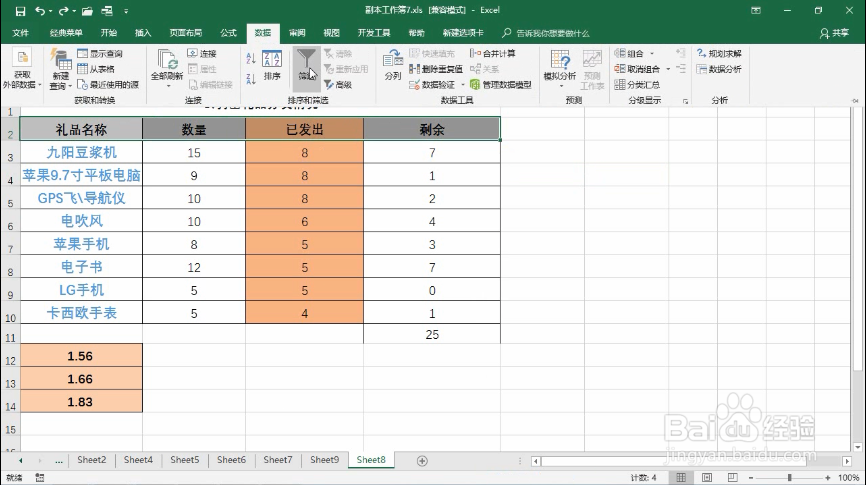Select the Sheet5 tab
The width and height of the screenshot is (866, 485).
click(x=184, y=460)
